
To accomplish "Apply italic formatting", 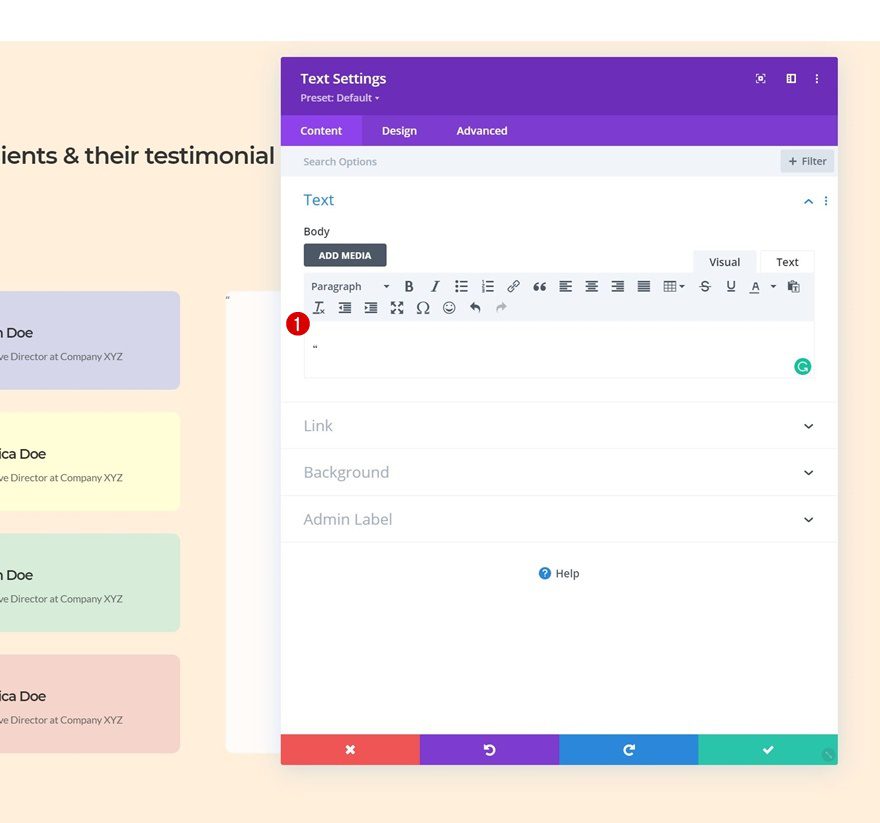I will (x=435, y=286).
